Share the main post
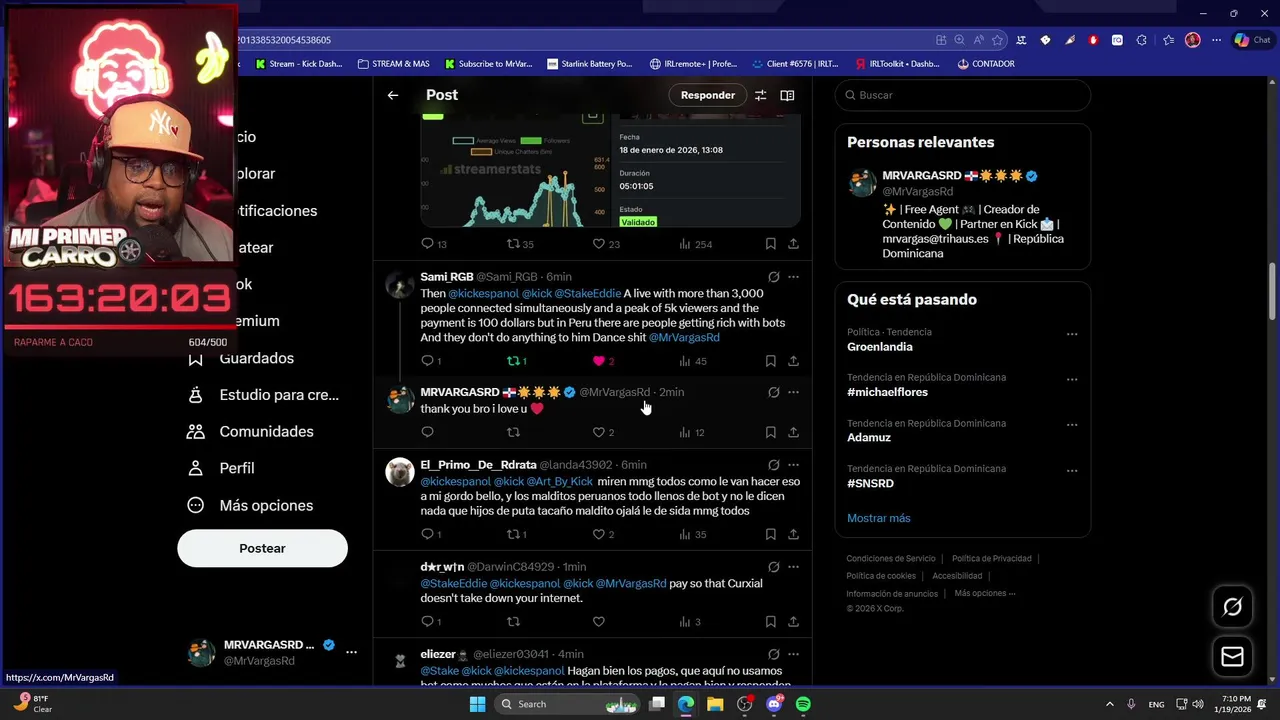Image resolution: width=1280 pixels, height=720 pixels. (x=793, y=244)
